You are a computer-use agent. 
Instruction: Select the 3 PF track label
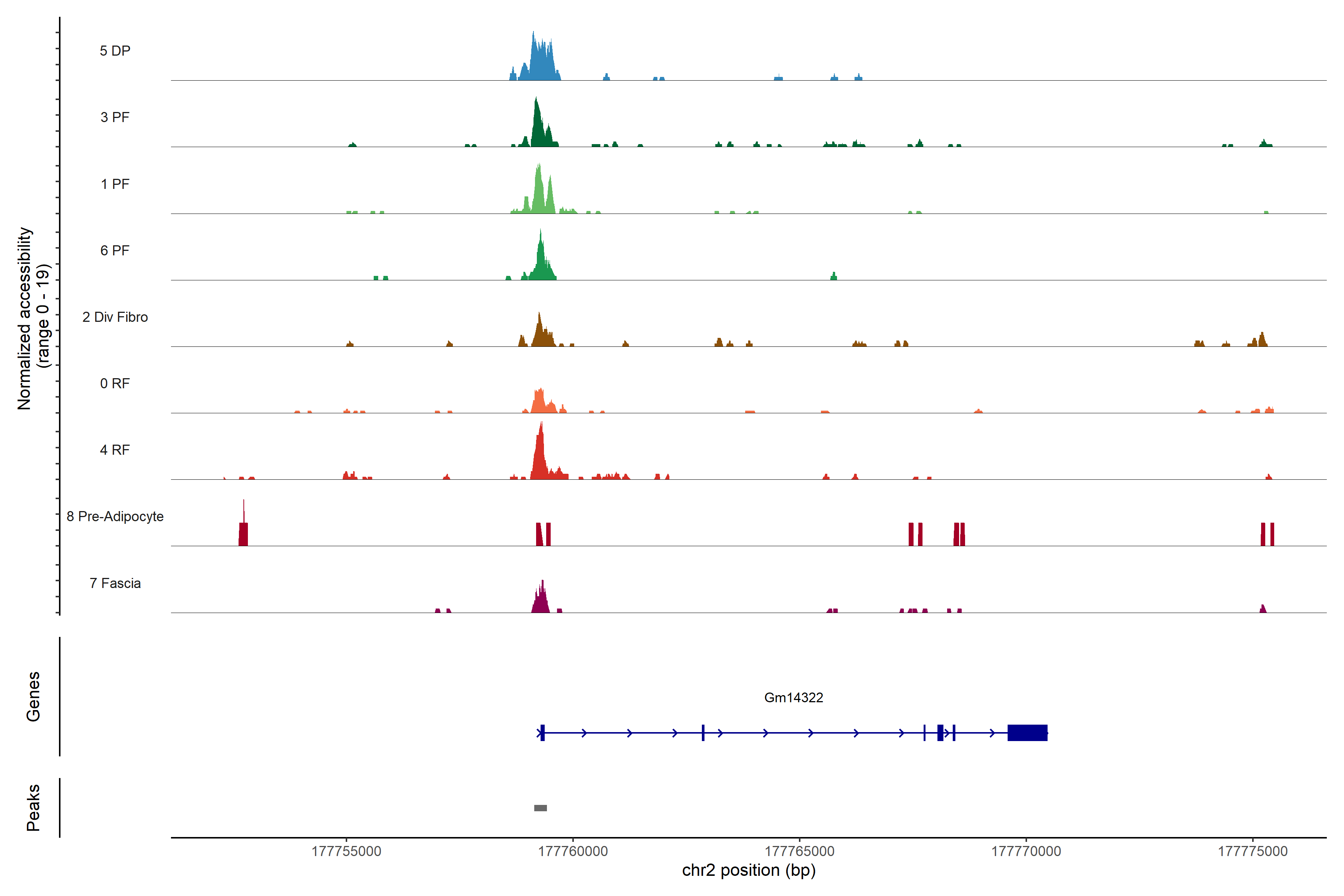click(115, 117)
